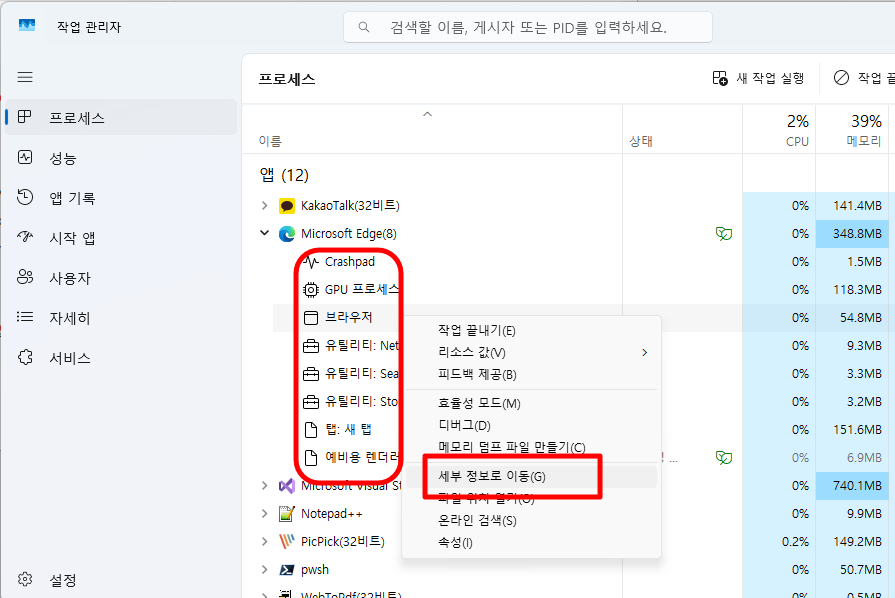Click the Task Manager app icon
Viewport: 895px width, 598px height.
click(27, 26)
